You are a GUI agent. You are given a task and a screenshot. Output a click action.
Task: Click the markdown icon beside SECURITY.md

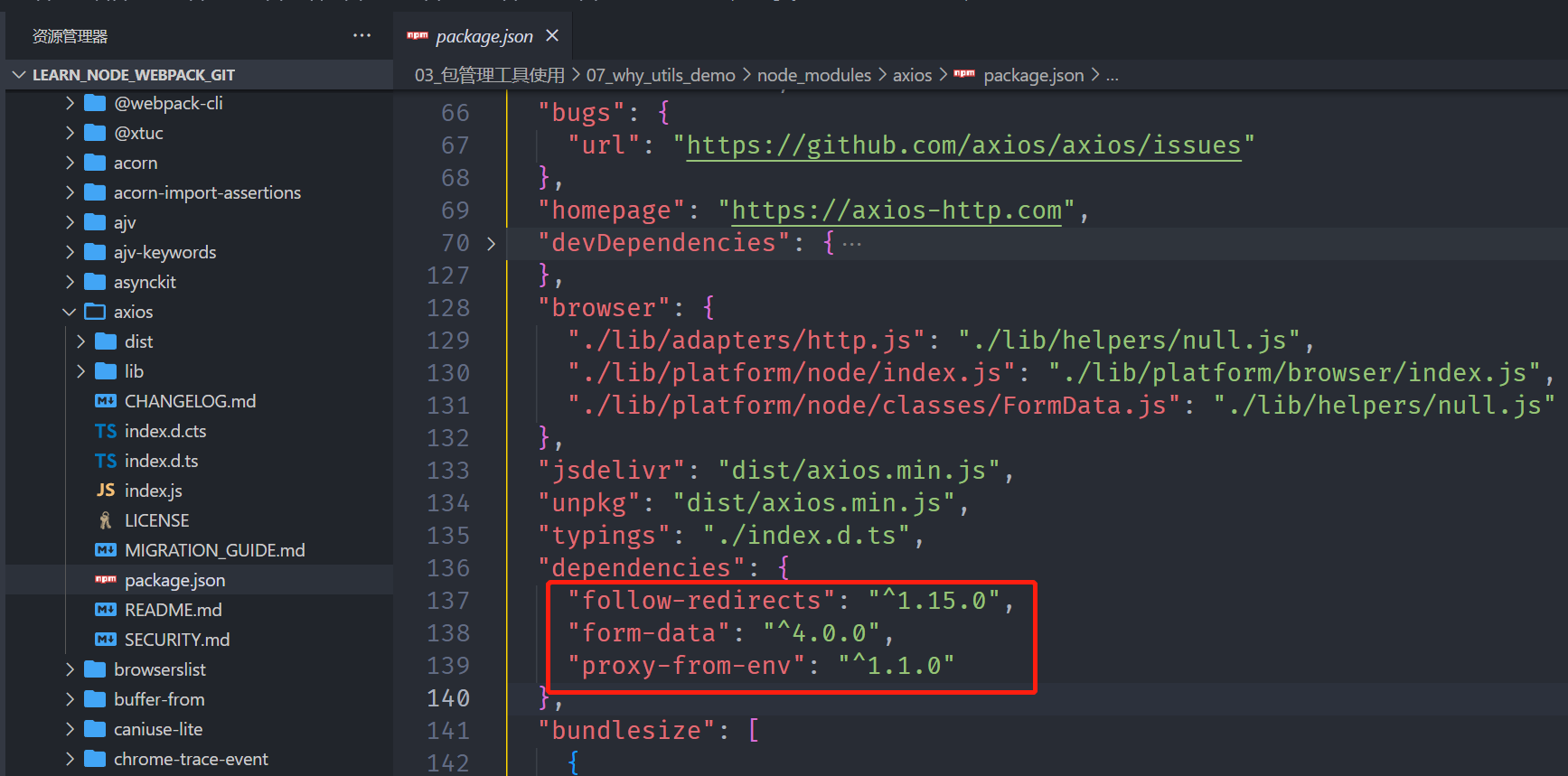106,640
